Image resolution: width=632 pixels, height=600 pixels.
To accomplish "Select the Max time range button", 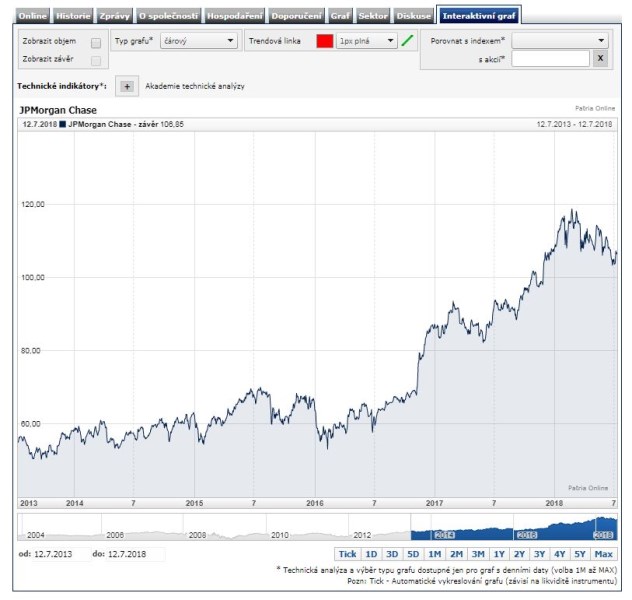I will pyautogui.click(x=603, y=553).
